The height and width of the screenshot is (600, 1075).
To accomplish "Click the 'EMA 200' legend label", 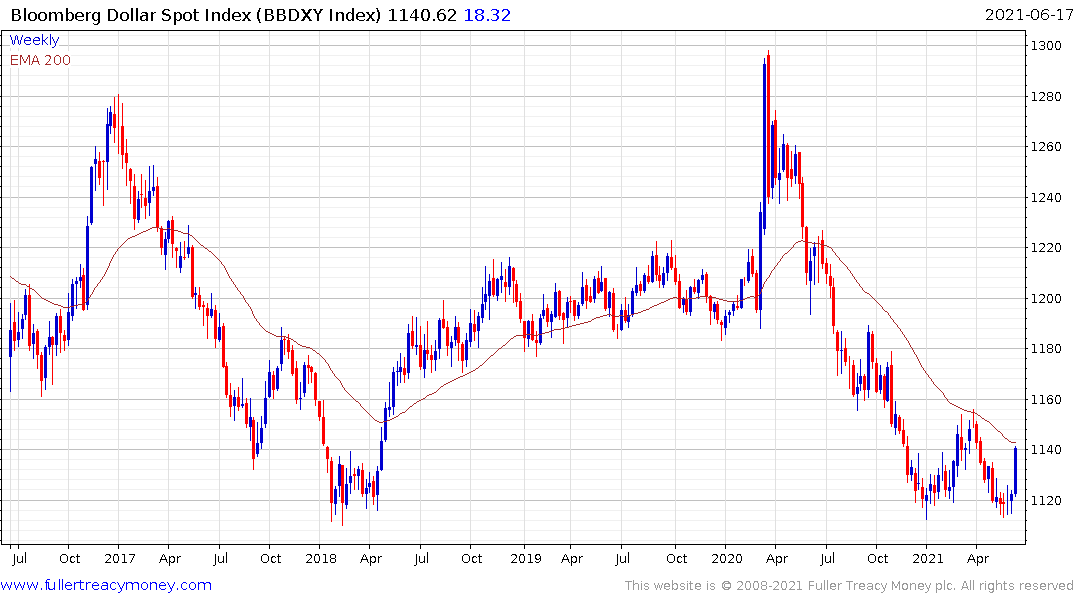I will pos(40,60).
